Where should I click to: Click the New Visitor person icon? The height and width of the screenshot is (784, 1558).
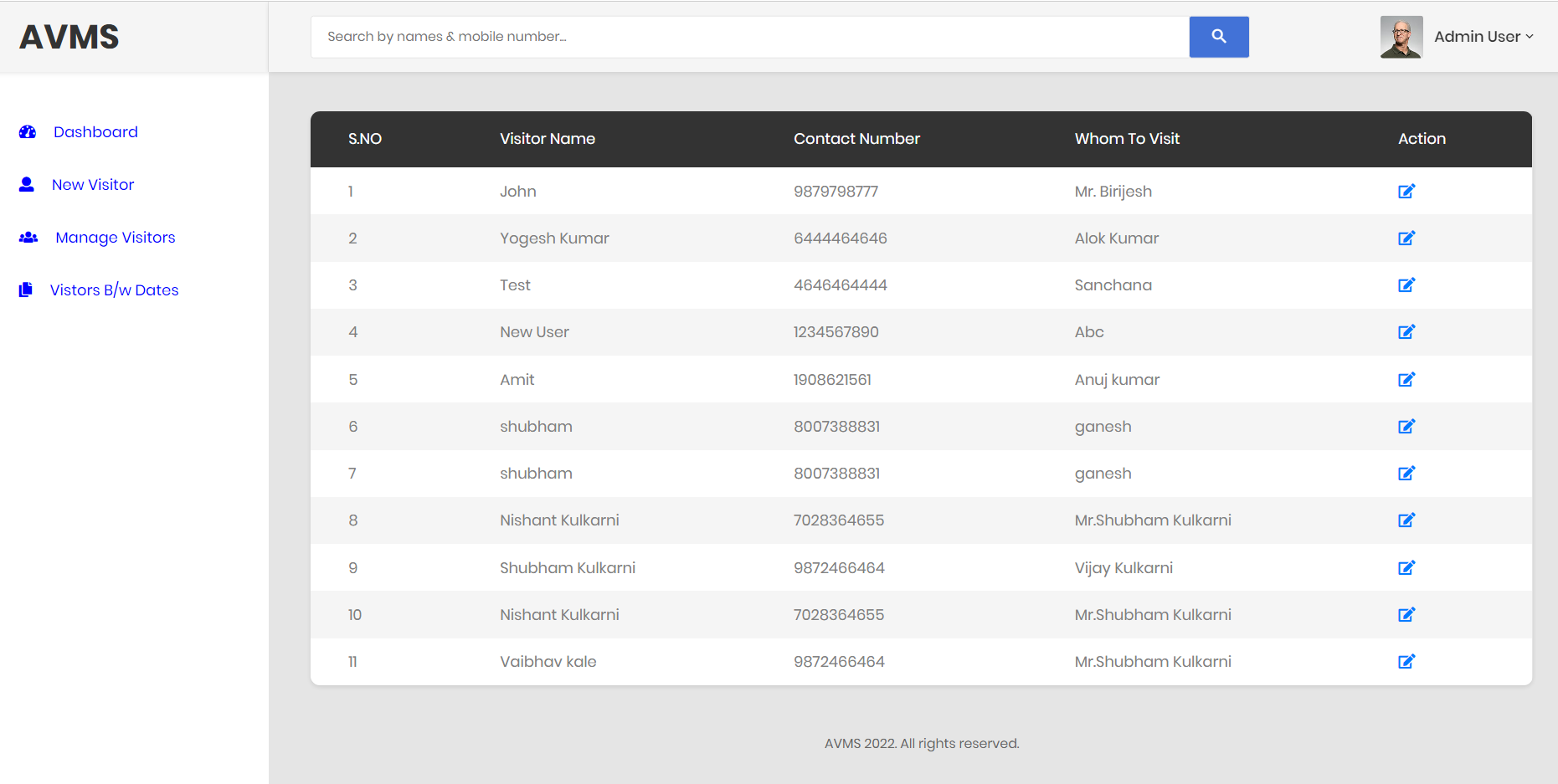pyautogui.click(x=27, y=184)
